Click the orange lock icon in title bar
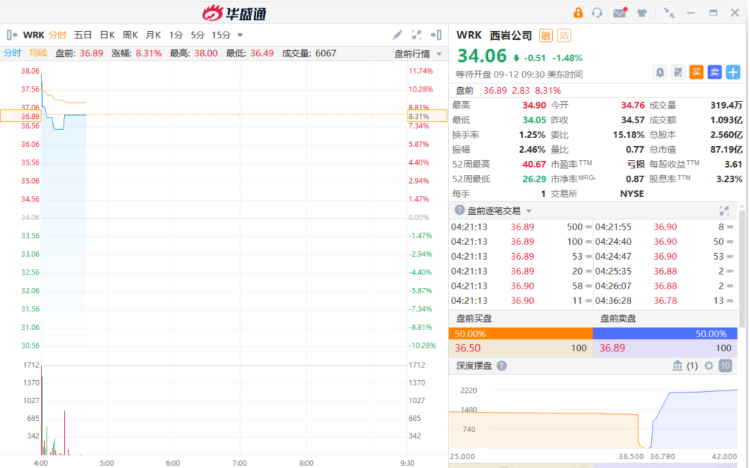Image resolution: width=750 pixels, height=468 pixels. (x=578, y=13)
